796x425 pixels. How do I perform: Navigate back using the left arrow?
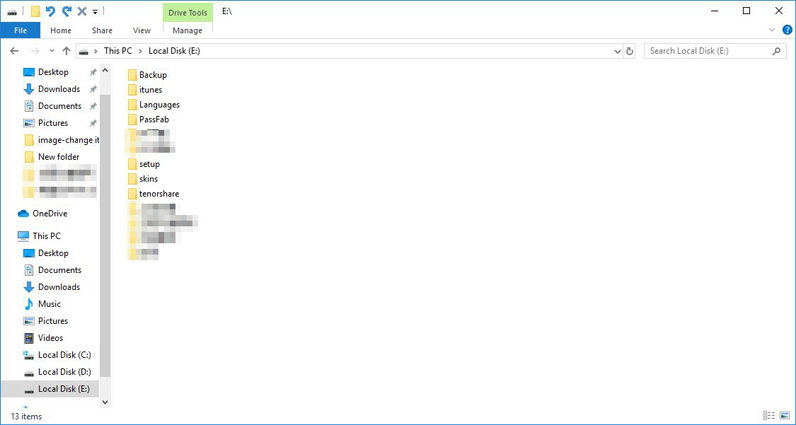click(14, 50)
